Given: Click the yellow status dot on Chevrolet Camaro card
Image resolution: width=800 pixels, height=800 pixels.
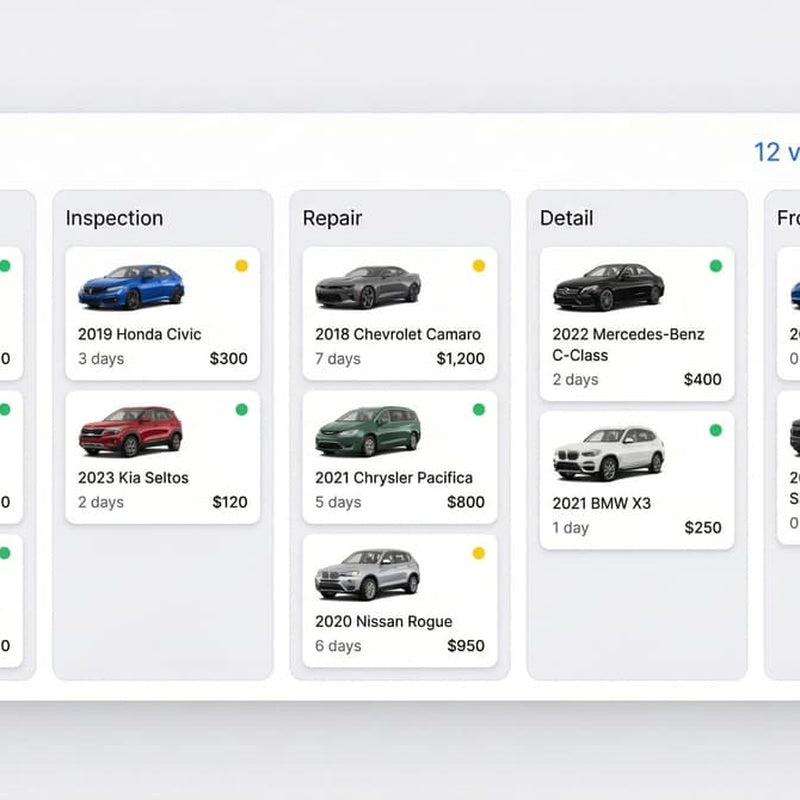Looking at the screenshot, I should (x=479, y=266).
